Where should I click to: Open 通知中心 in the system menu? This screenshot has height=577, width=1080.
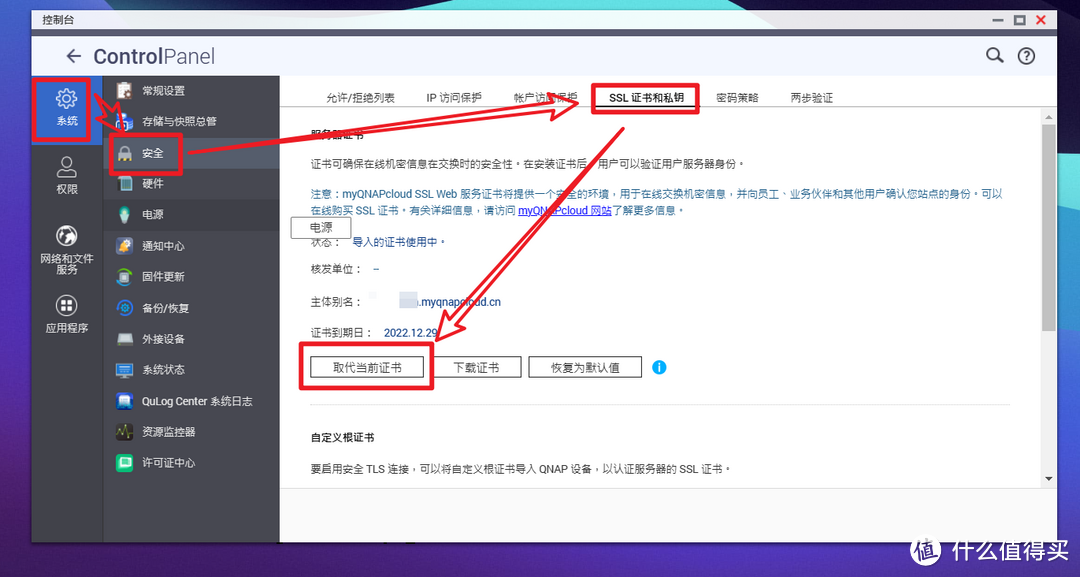tap(163, 246)
